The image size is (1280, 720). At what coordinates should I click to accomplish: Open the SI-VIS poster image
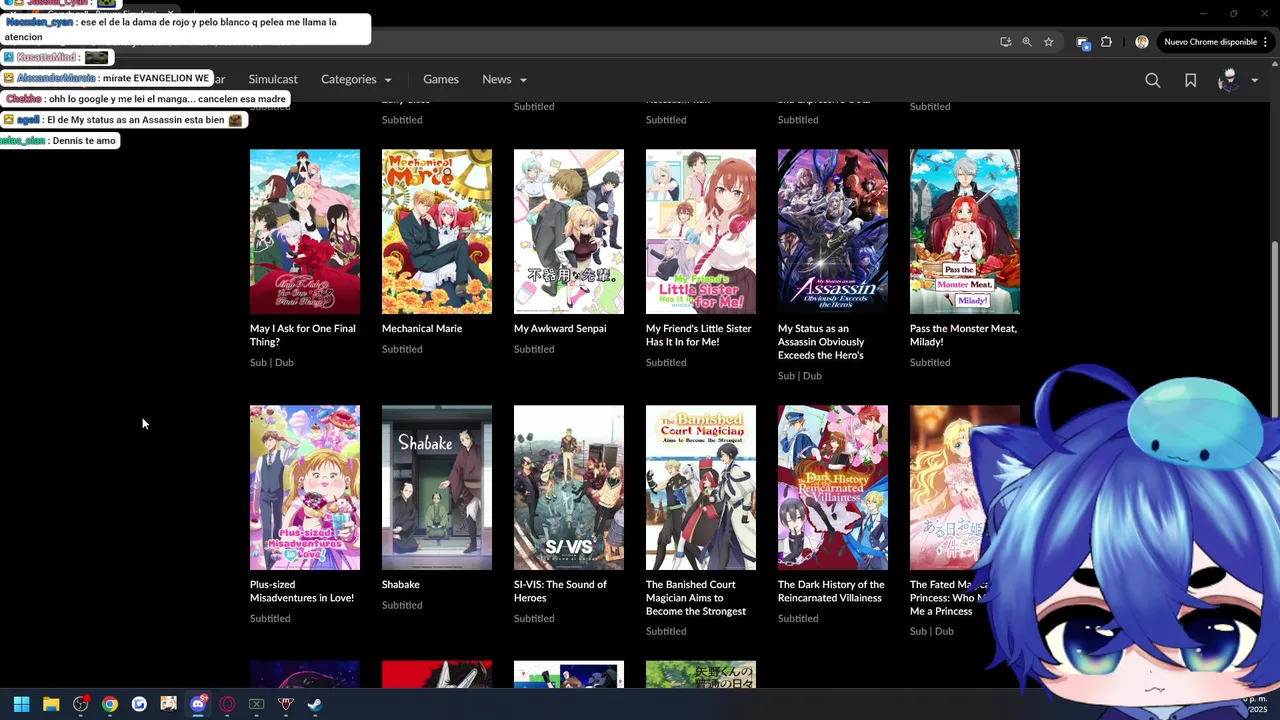[x=569, y=488]
